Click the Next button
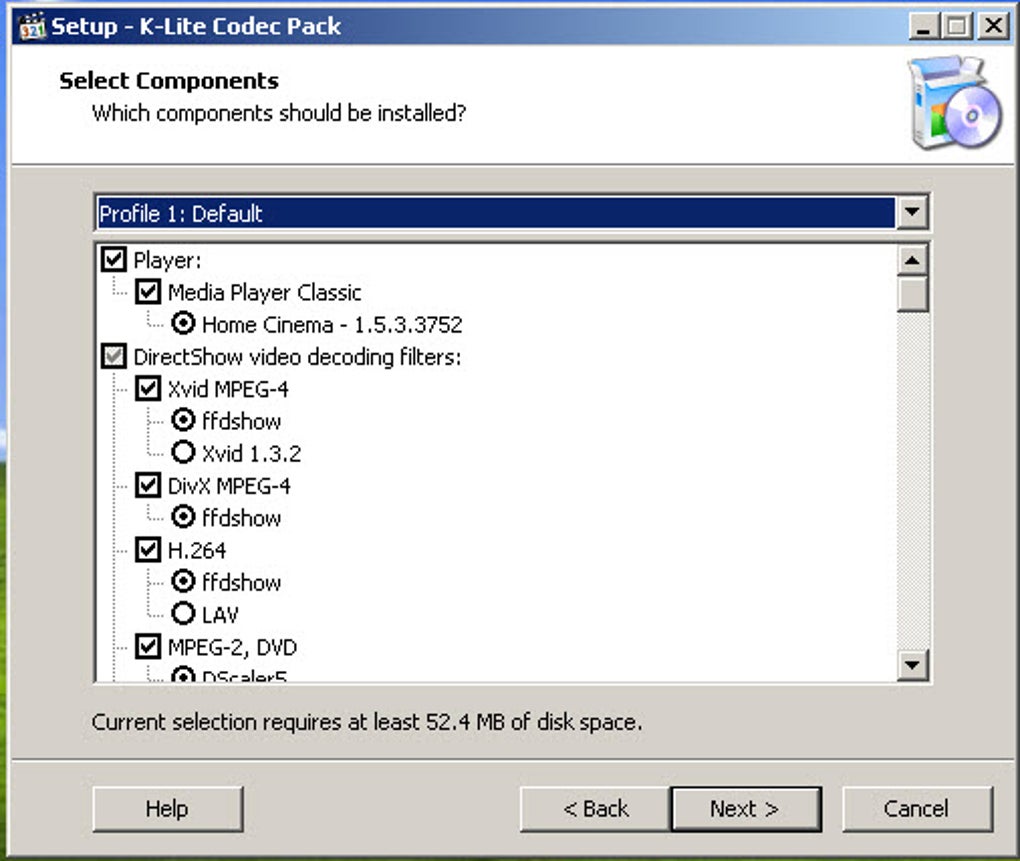1020x861 pixels. pos(745,809)
